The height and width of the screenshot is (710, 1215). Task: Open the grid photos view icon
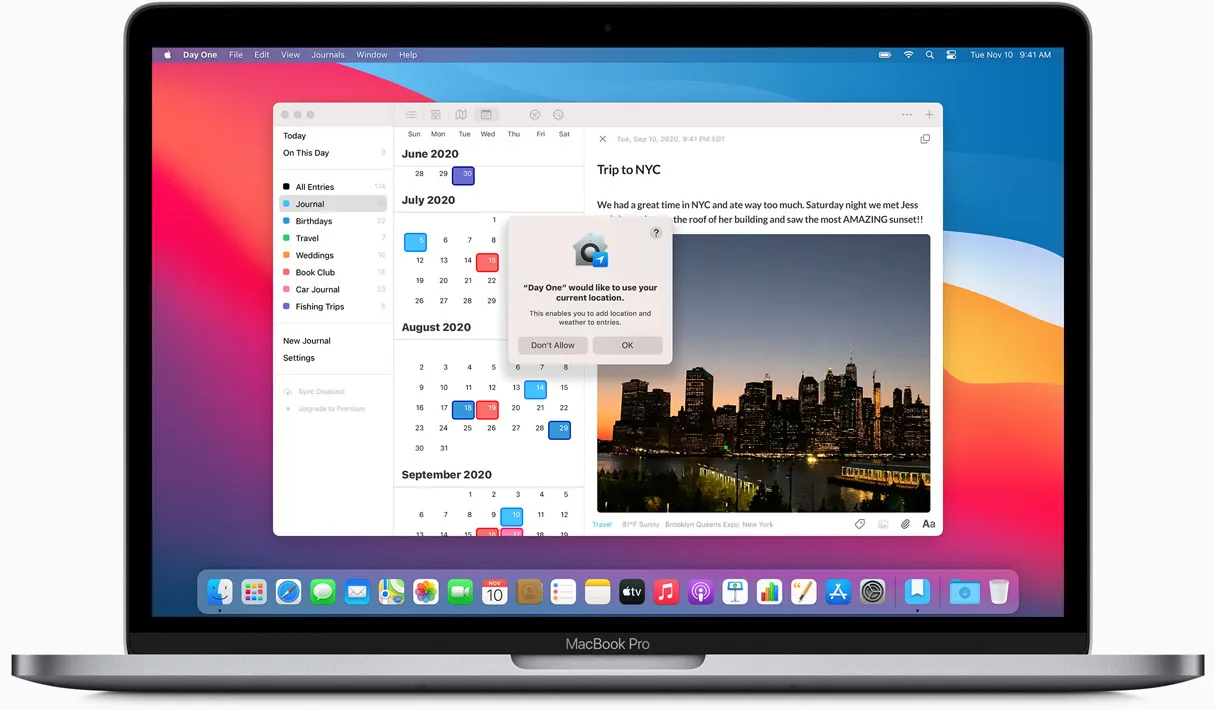pos(436,114)
